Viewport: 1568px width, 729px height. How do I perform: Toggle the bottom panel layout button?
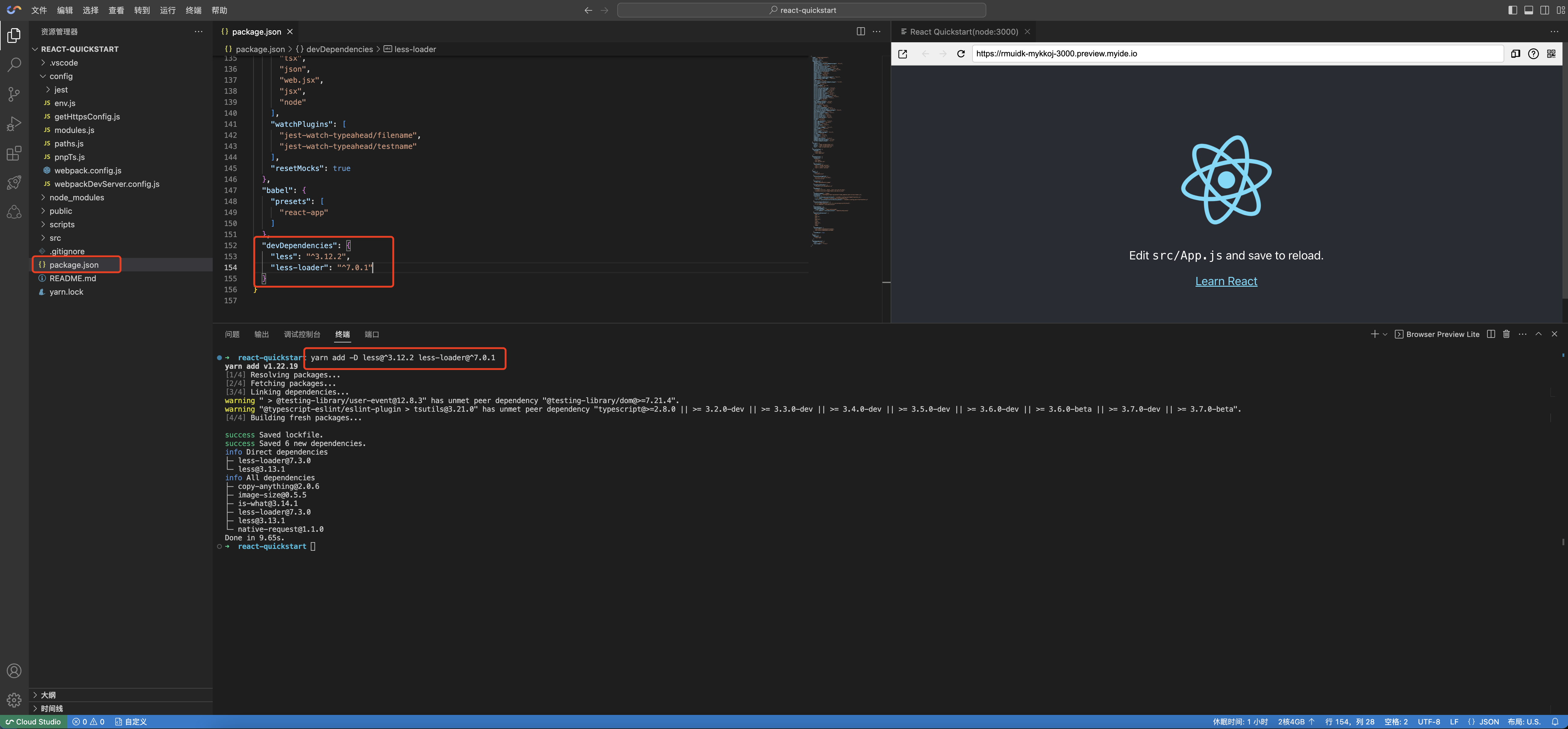pyautogui.click(x=1528, y=10)
